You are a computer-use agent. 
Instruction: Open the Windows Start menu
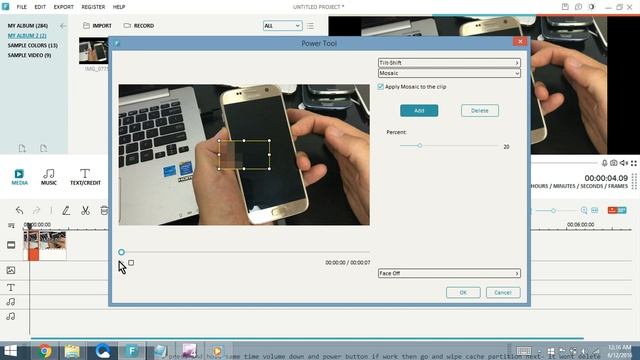click(x=10, y=351)
